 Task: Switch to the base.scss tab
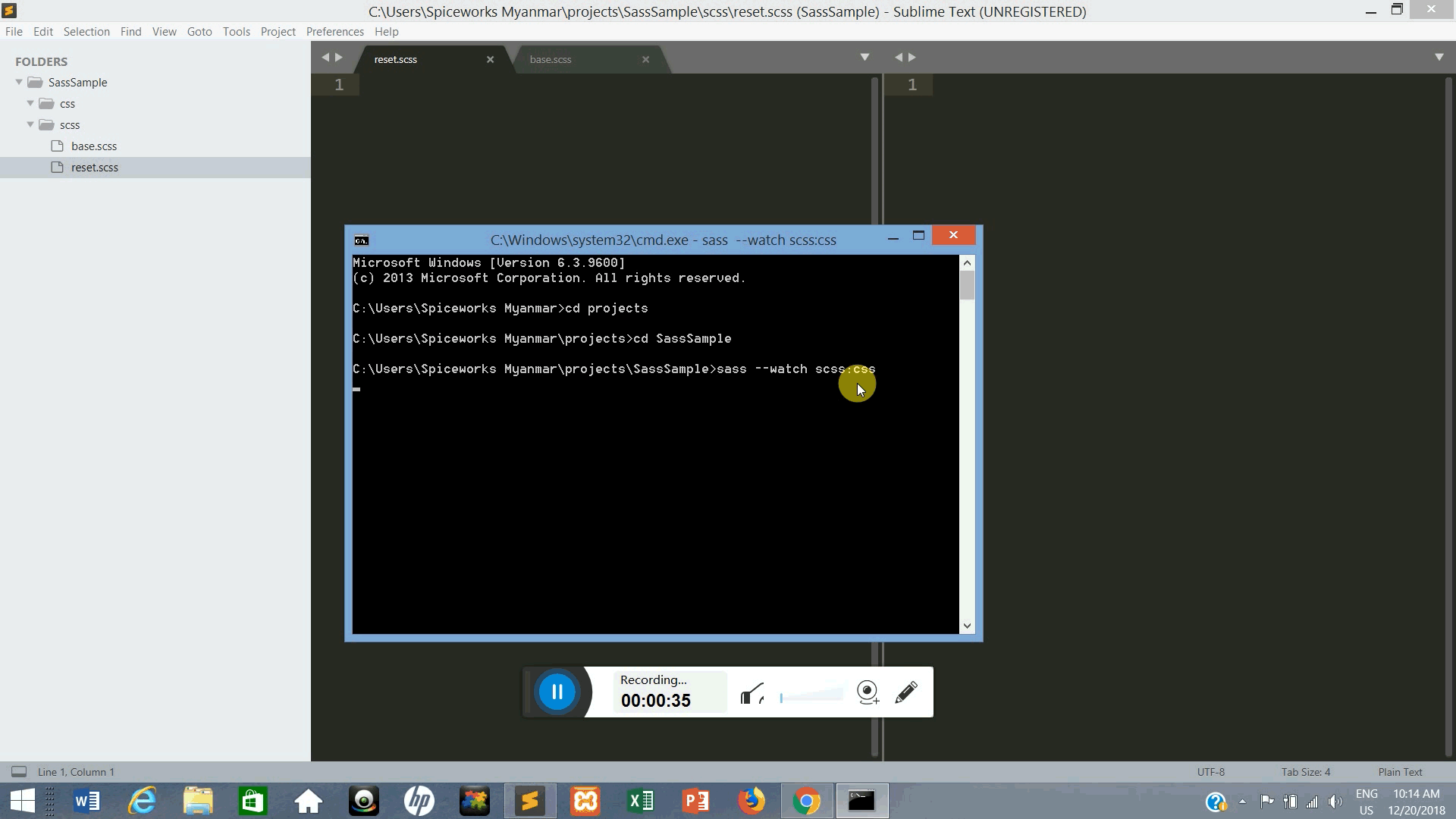click(x=551, y=59)
